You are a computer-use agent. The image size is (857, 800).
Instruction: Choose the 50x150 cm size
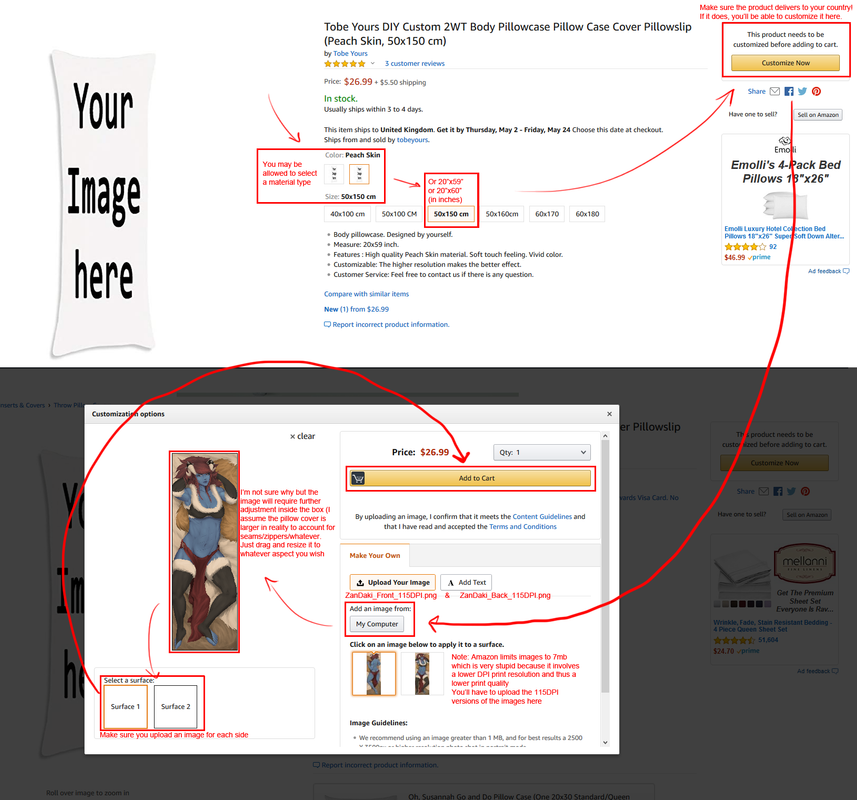(451, 214)
